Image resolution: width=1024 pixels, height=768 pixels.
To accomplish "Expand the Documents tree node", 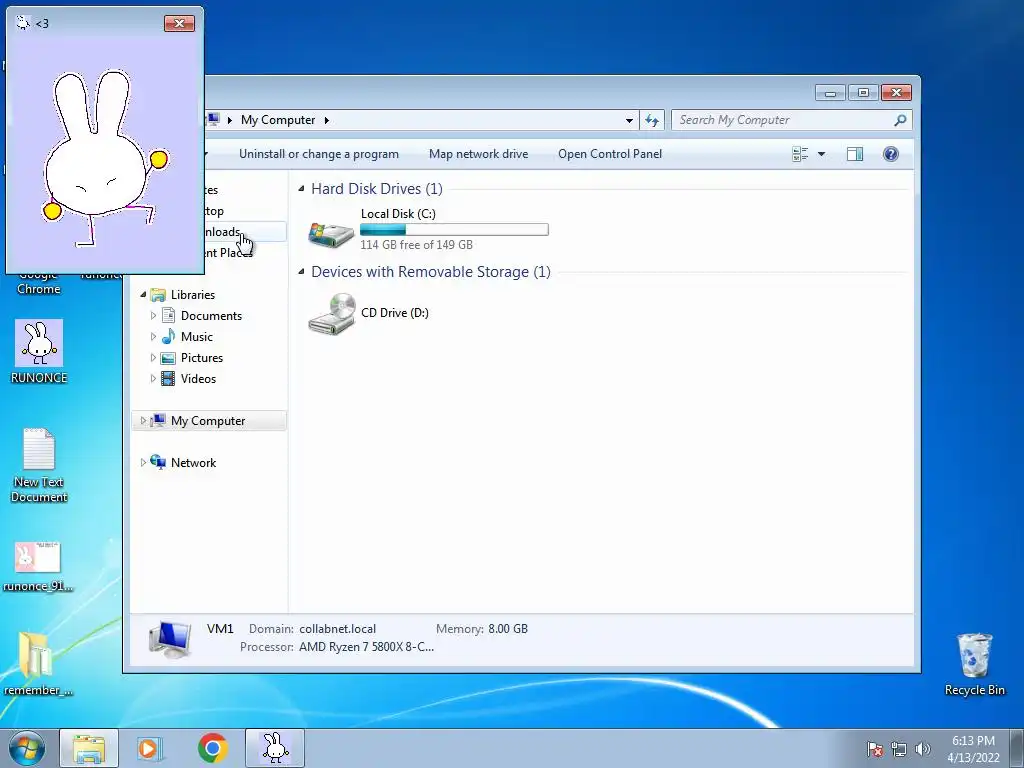I will click(x=153, y=316).
